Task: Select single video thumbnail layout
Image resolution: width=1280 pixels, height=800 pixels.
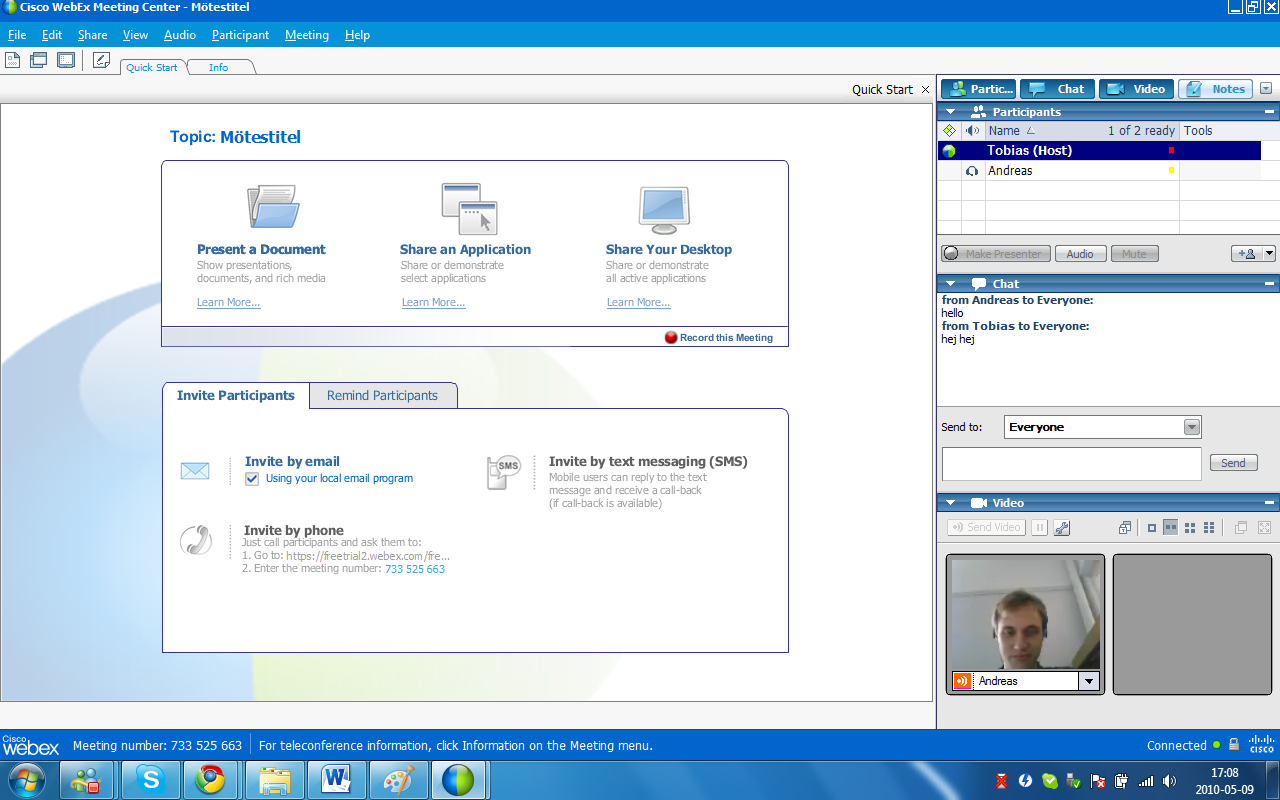Action: tap(1152, 528)
